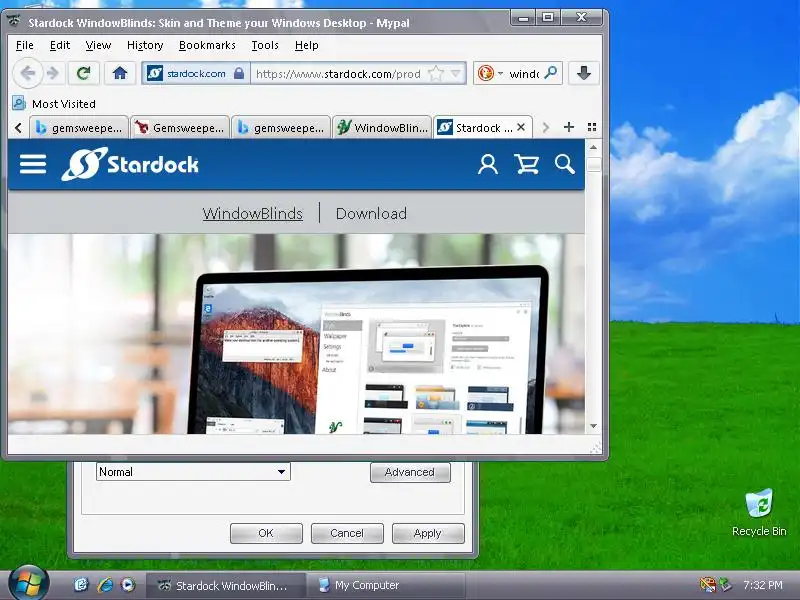
Task: Open the Bookmarks menu
Action: [x=207, y=45]
